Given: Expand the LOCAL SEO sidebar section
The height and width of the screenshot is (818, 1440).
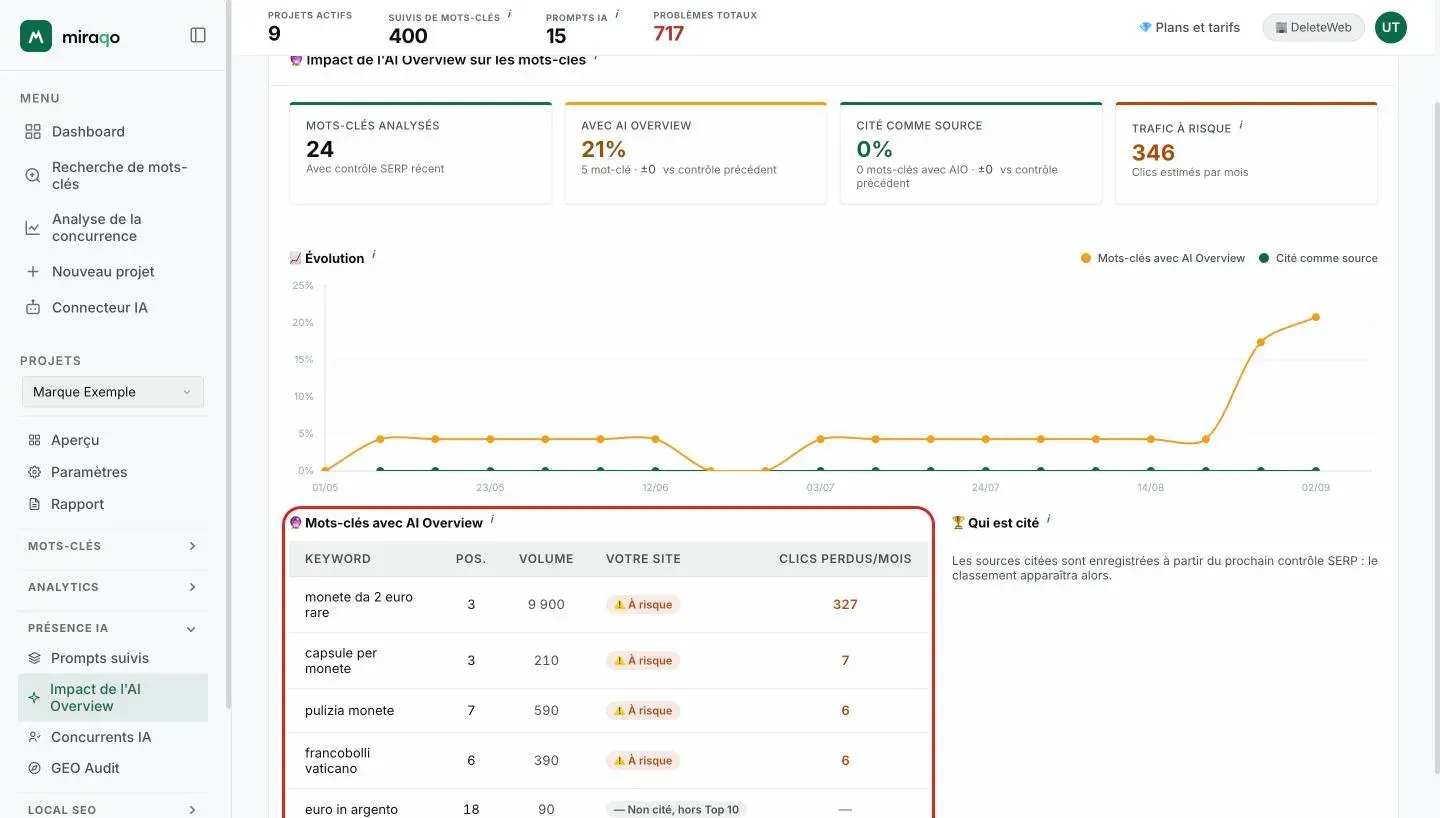Looking at the screenshot, I should [112, 809].
